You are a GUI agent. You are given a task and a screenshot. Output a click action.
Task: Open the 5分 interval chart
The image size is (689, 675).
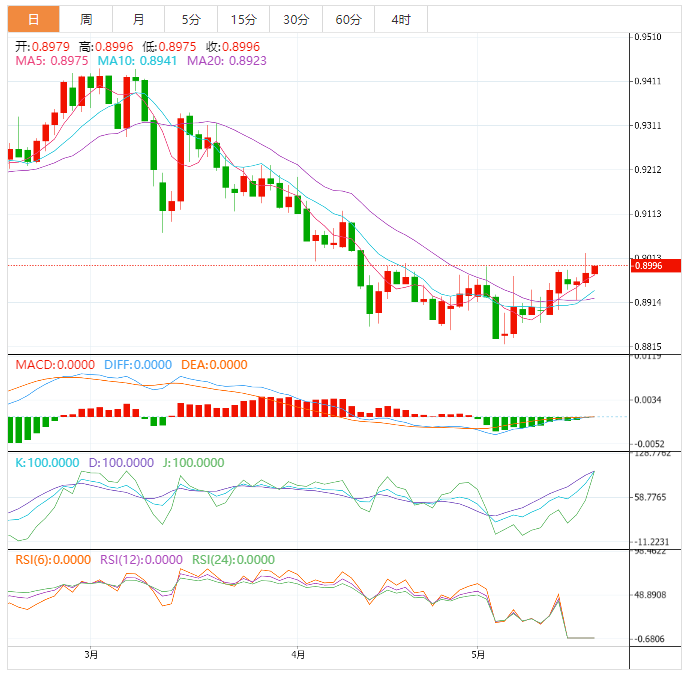tap(190, 19)
